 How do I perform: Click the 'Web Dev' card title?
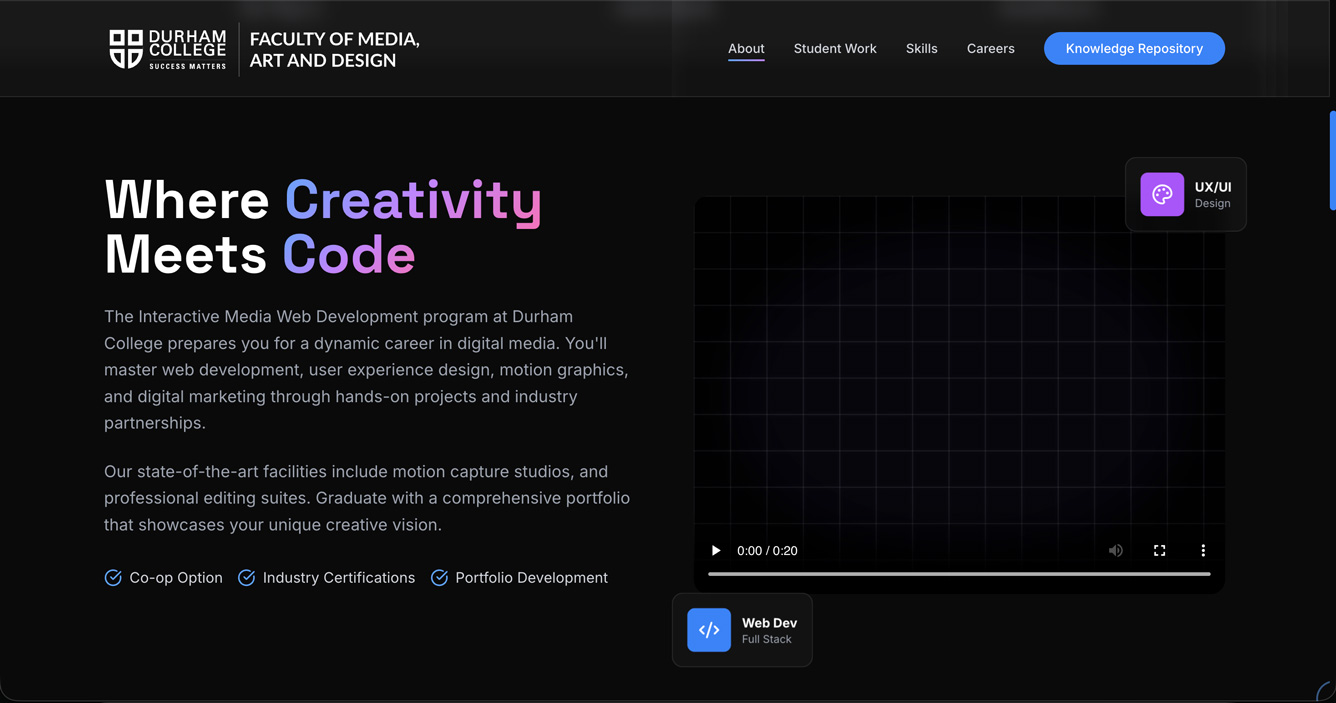(769, 623)
